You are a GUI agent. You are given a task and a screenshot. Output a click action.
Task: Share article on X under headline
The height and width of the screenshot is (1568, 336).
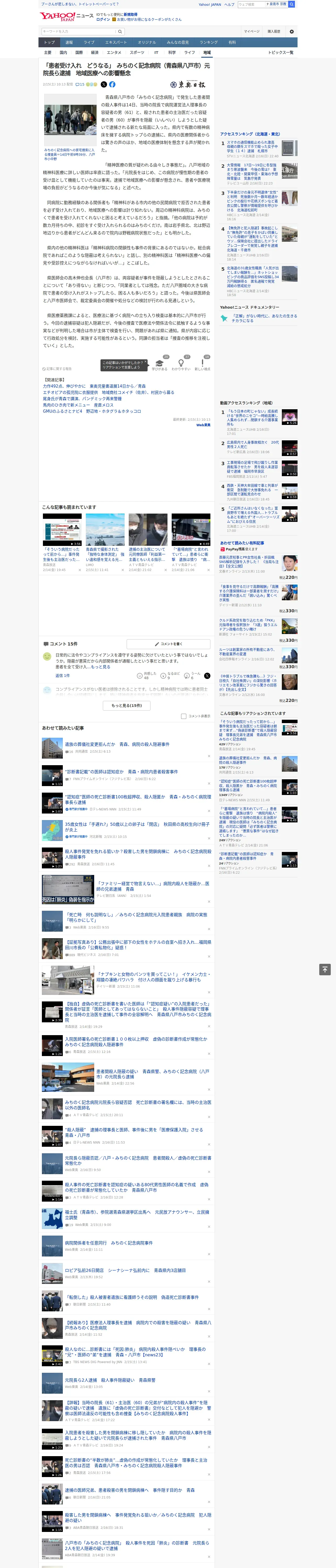point(104,85)
